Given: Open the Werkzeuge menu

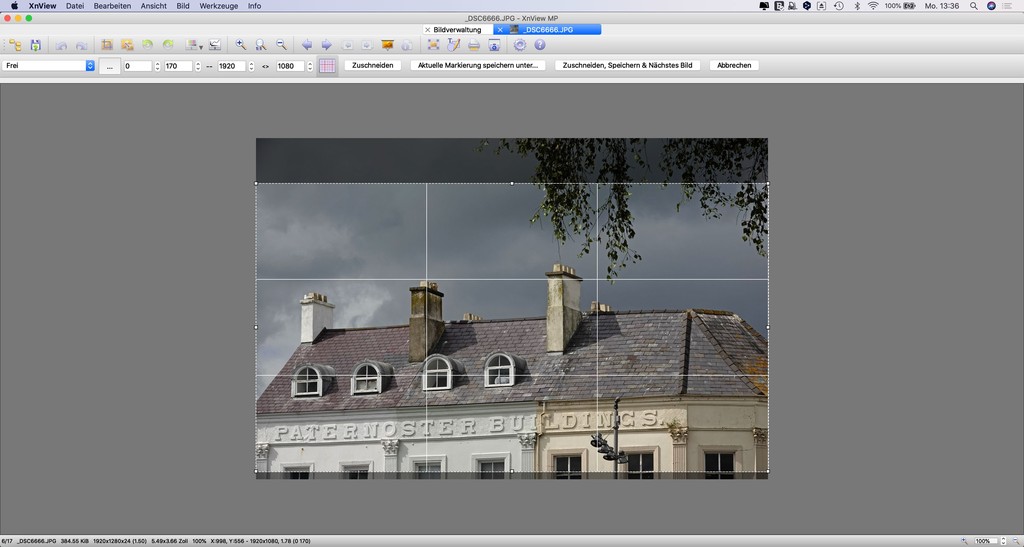Looking at the screenshot, I should point(219,6).
